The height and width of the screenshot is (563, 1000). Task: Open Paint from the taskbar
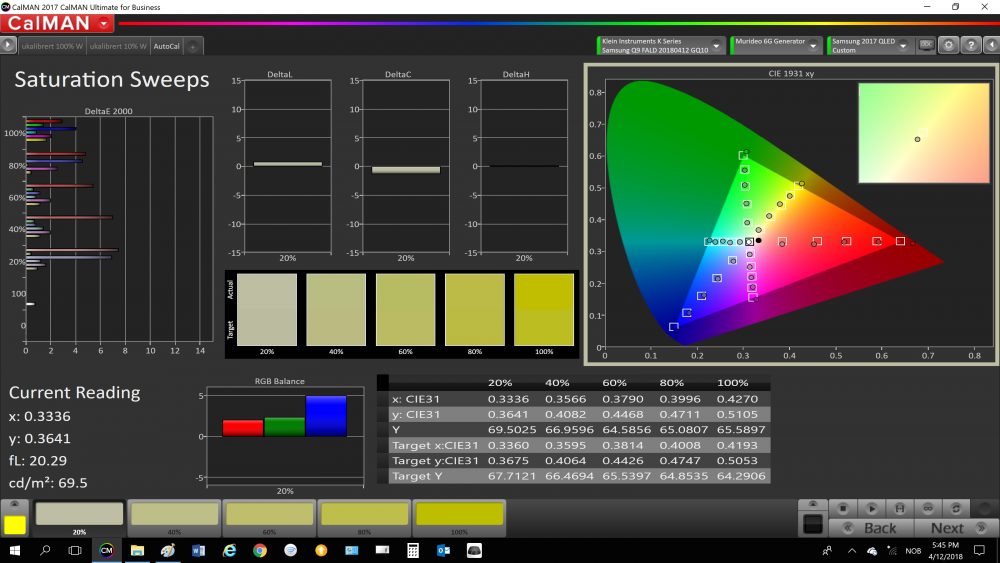click(x=168, y=550)
